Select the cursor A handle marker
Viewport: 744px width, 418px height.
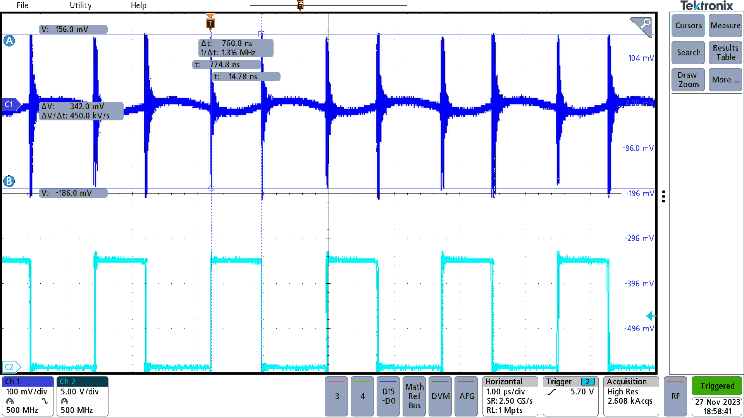[x=9, y=41]
